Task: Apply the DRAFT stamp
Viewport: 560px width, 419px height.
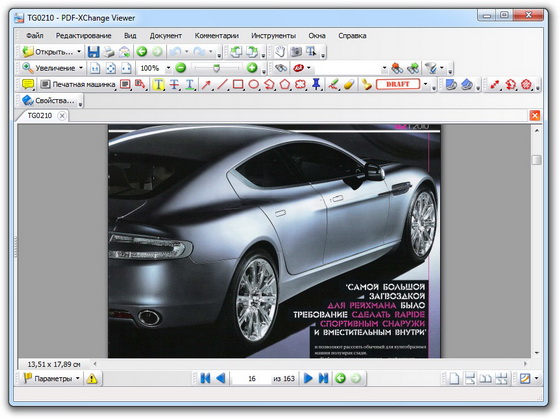Action: 398,84
